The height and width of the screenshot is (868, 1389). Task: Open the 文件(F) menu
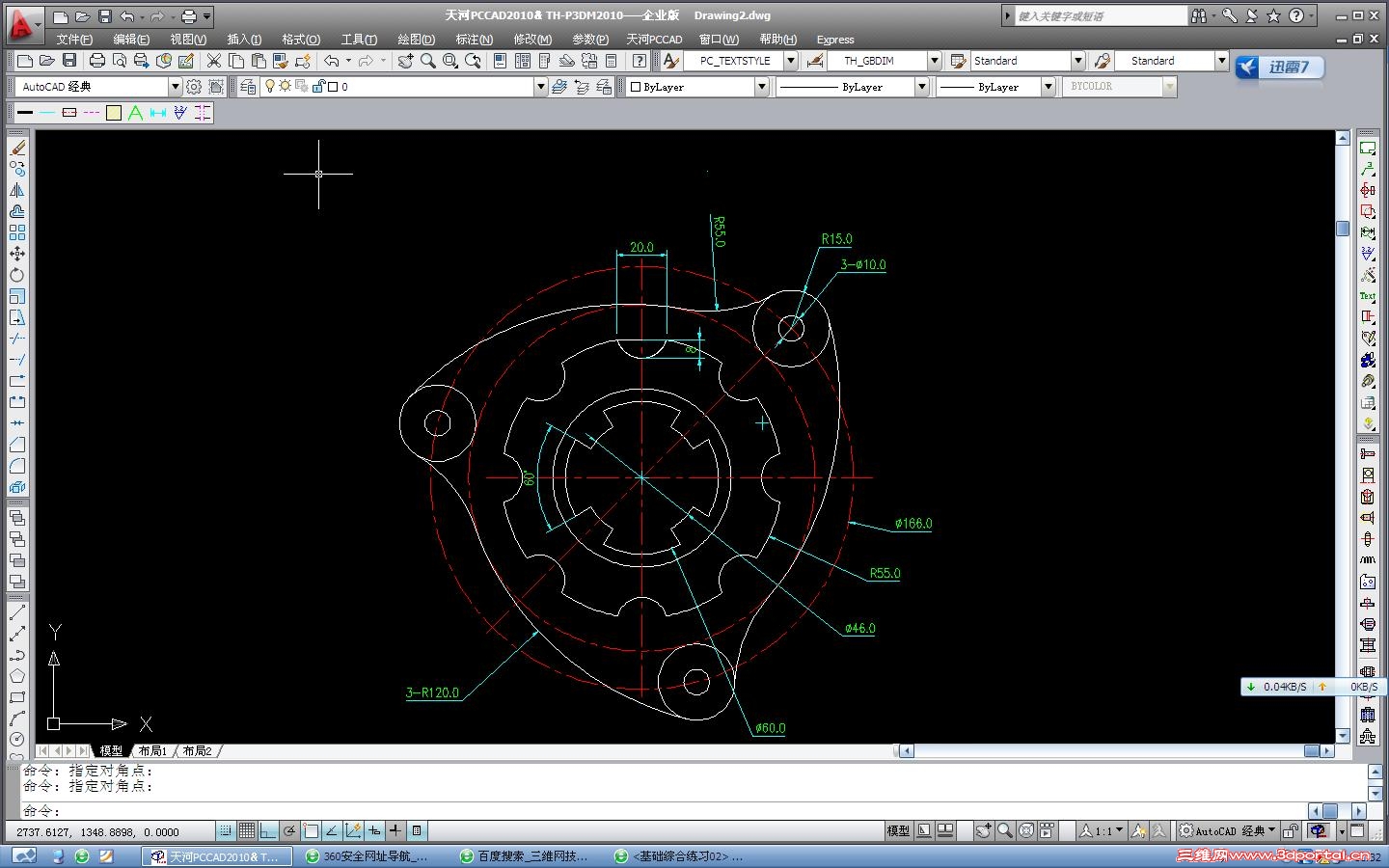tap(74, 40)
